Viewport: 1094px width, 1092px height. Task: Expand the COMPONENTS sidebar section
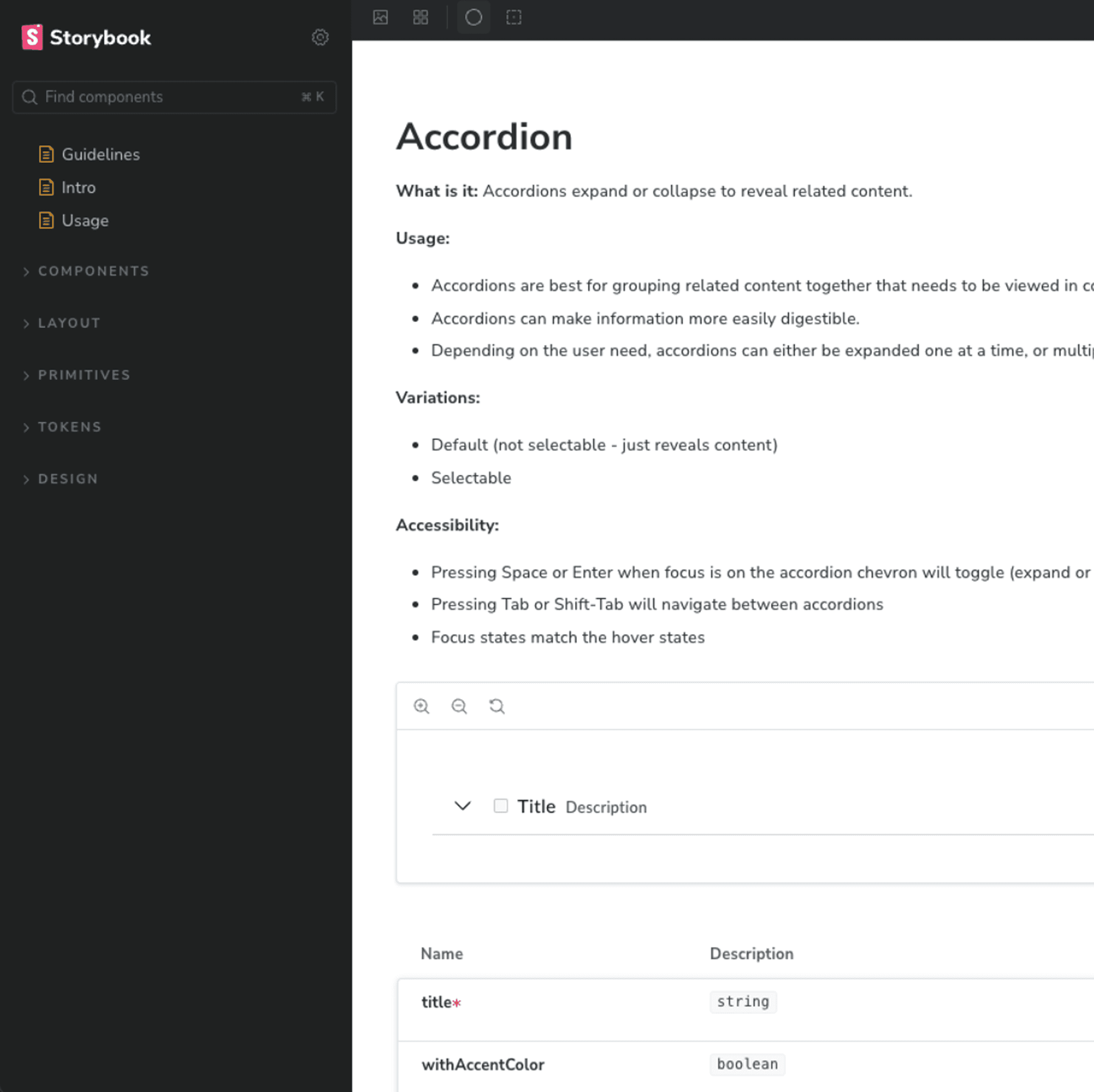point(87,271)
